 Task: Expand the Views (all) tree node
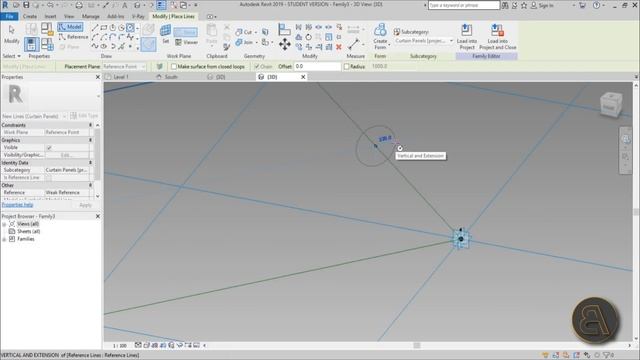4,224
